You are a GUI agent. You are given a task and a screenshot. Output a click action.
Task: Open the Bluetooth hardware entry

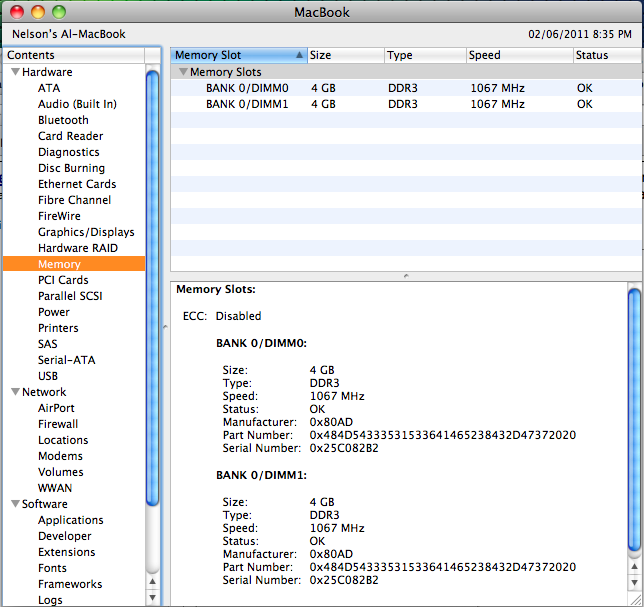(x=63, y=120)
